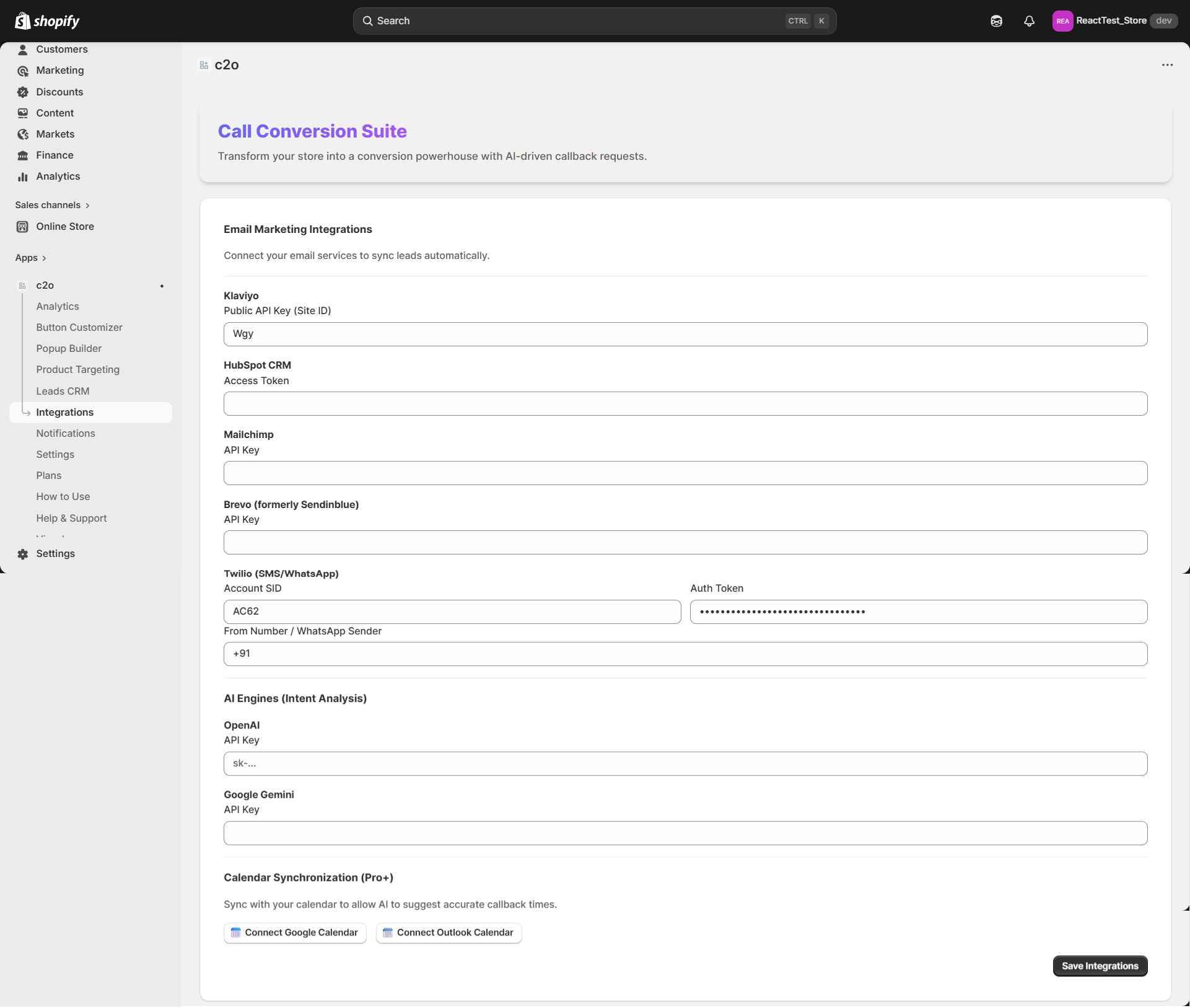Open the Popup Builder page

click(69, 349)
